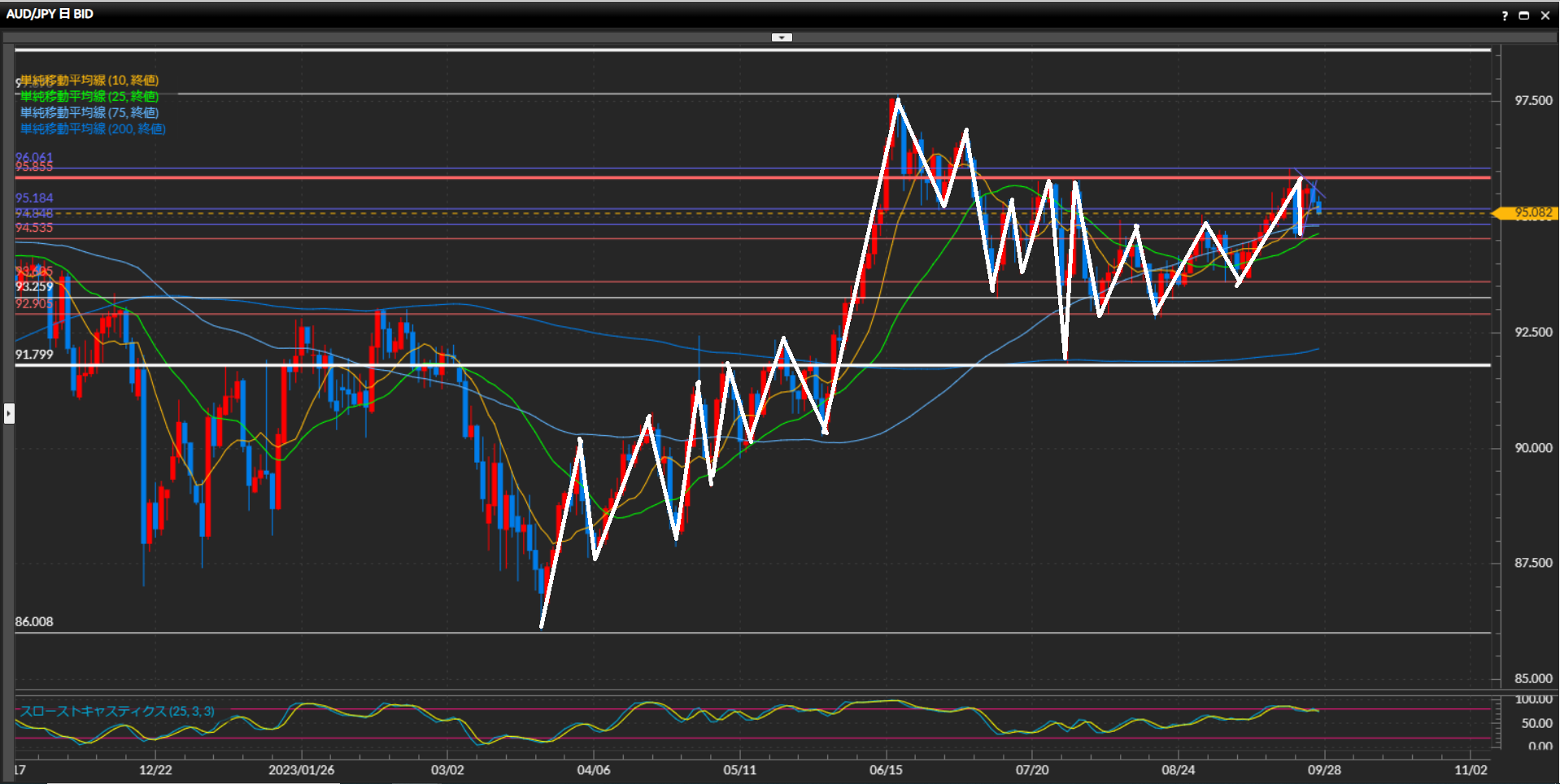Screen dimensions: 1560x784
Task: Select the thick white 91.799 horizontal line
Action: (x=732, y=365)
